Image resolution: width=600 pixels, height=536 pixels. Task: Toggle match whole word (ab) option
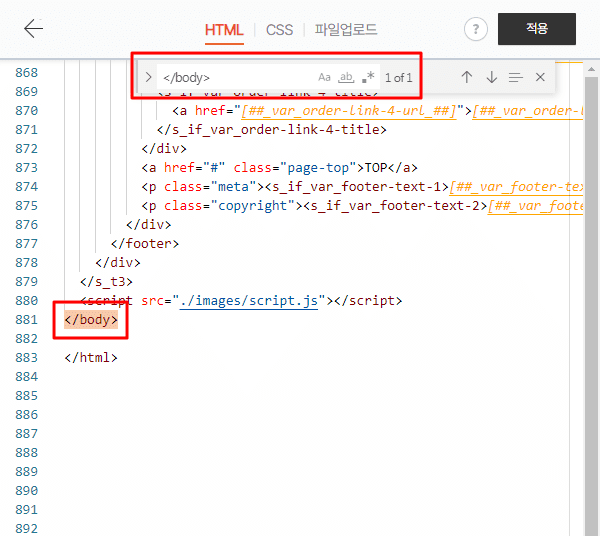point(346,77)
